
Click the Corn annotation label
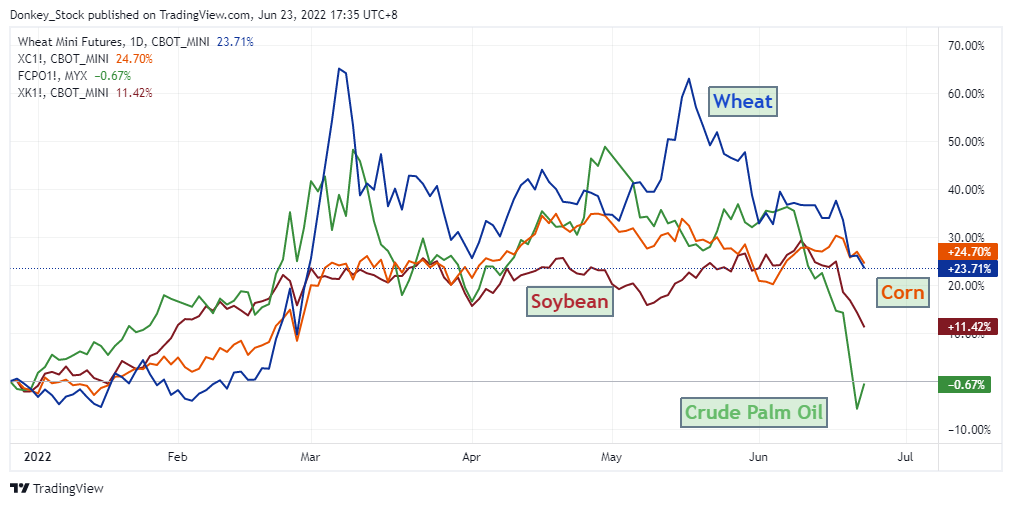tap(904, 293)
